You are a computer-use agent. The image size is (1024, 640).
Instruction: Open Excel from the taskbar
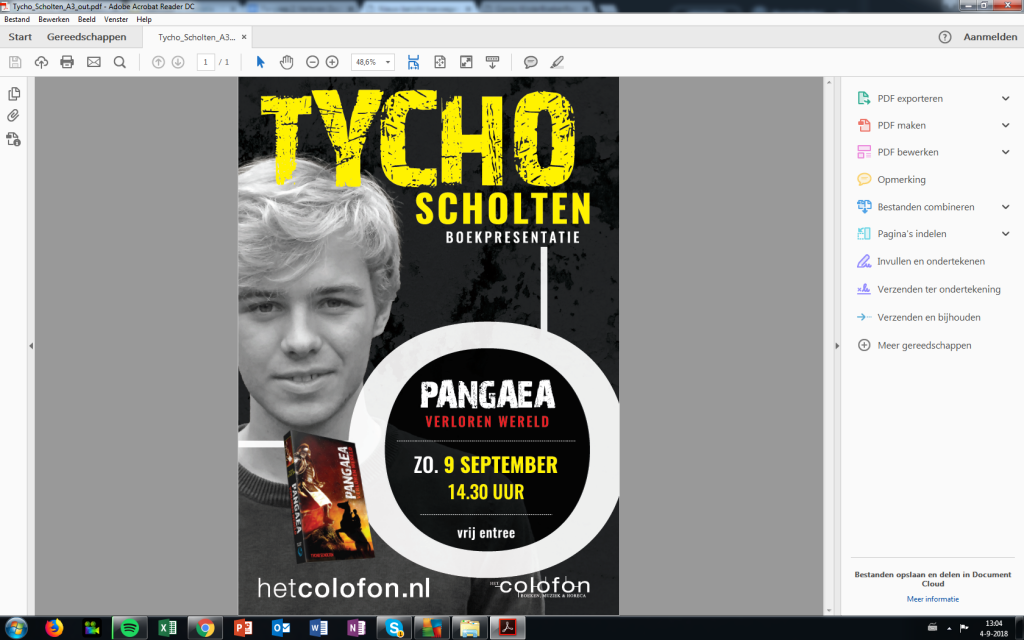pyautogui.click(x=168, y=628)
